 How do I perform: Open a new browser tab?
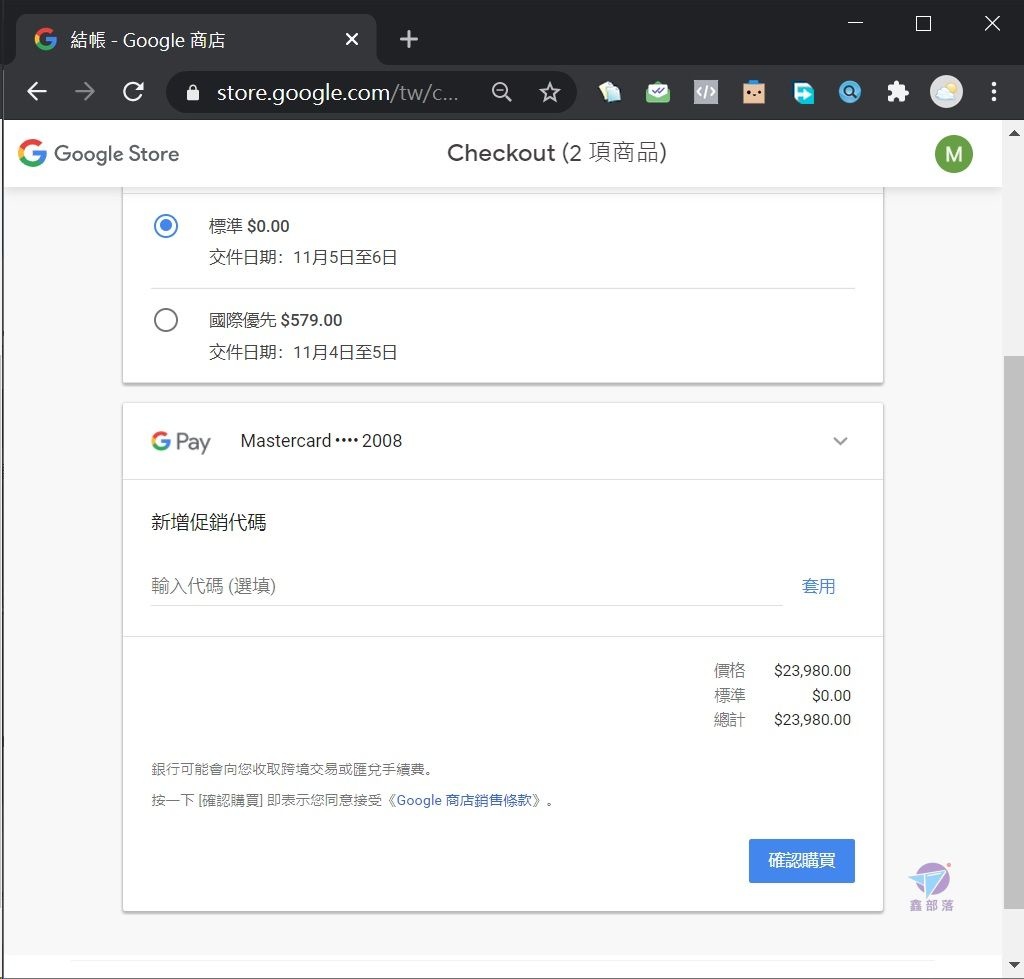point(409,39)
